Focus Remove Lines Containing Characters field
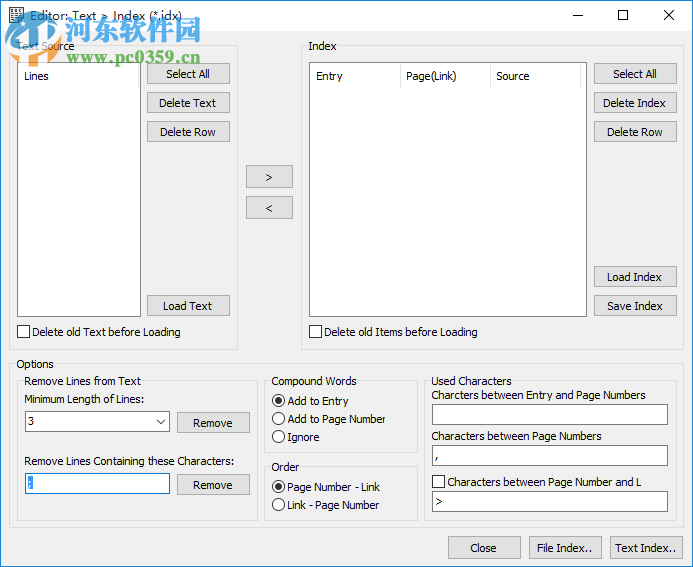693x567 pixels. coord(97,483)
